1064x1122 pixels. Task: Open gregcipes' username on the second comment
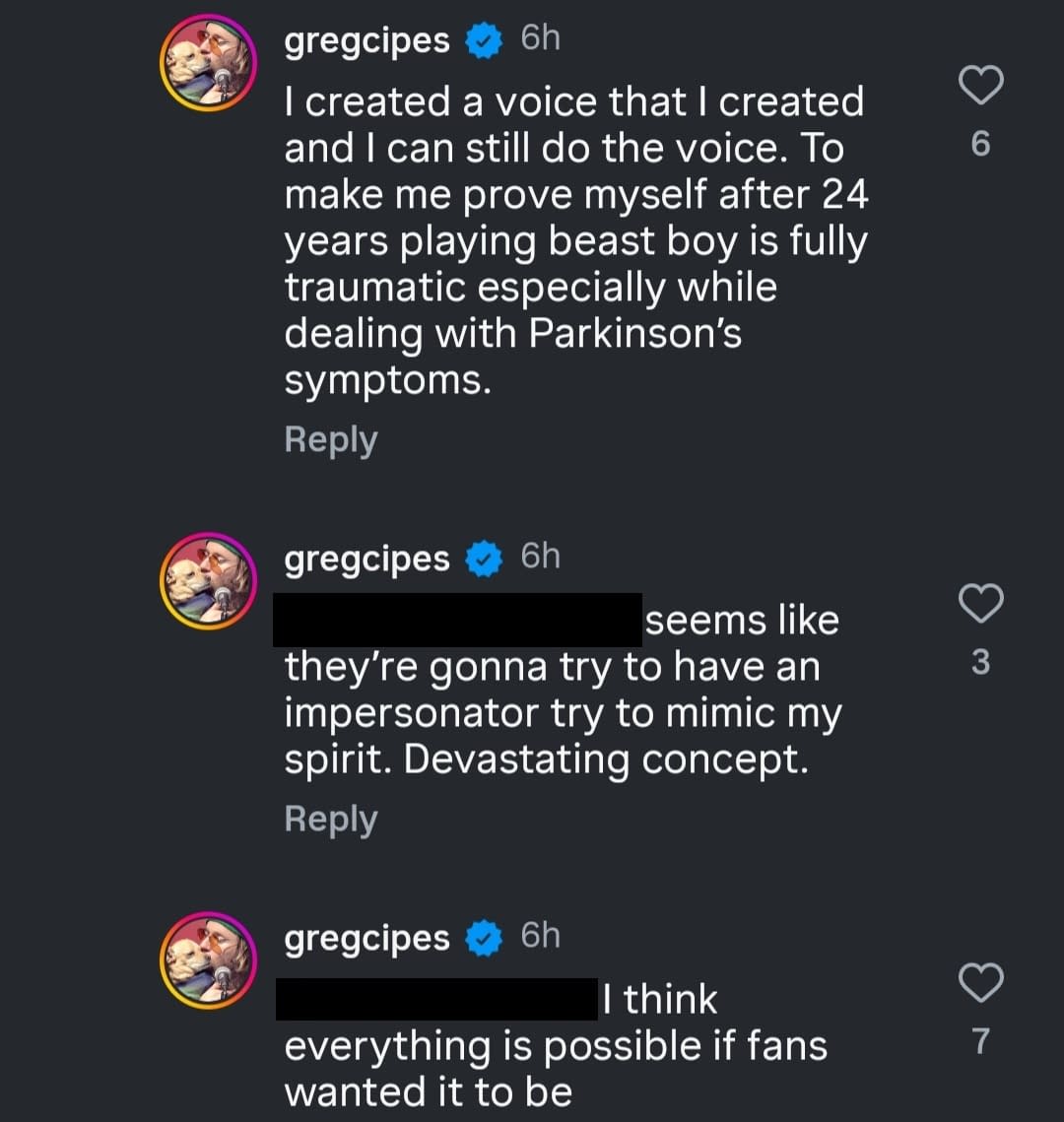click(366, 558)
